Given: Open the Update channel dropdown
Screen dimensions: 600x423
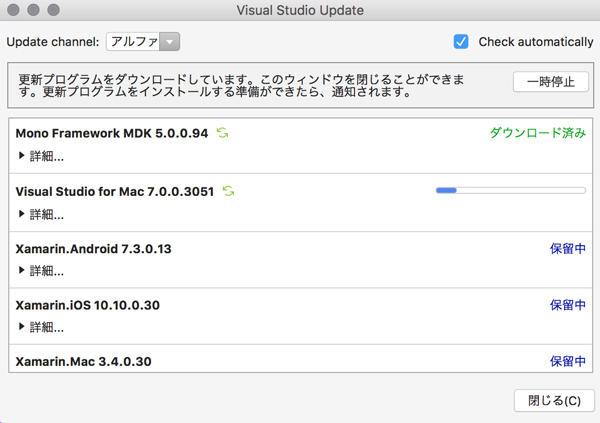Looking at the screenshot, I should pyautogui.click(x=143, y=41).
